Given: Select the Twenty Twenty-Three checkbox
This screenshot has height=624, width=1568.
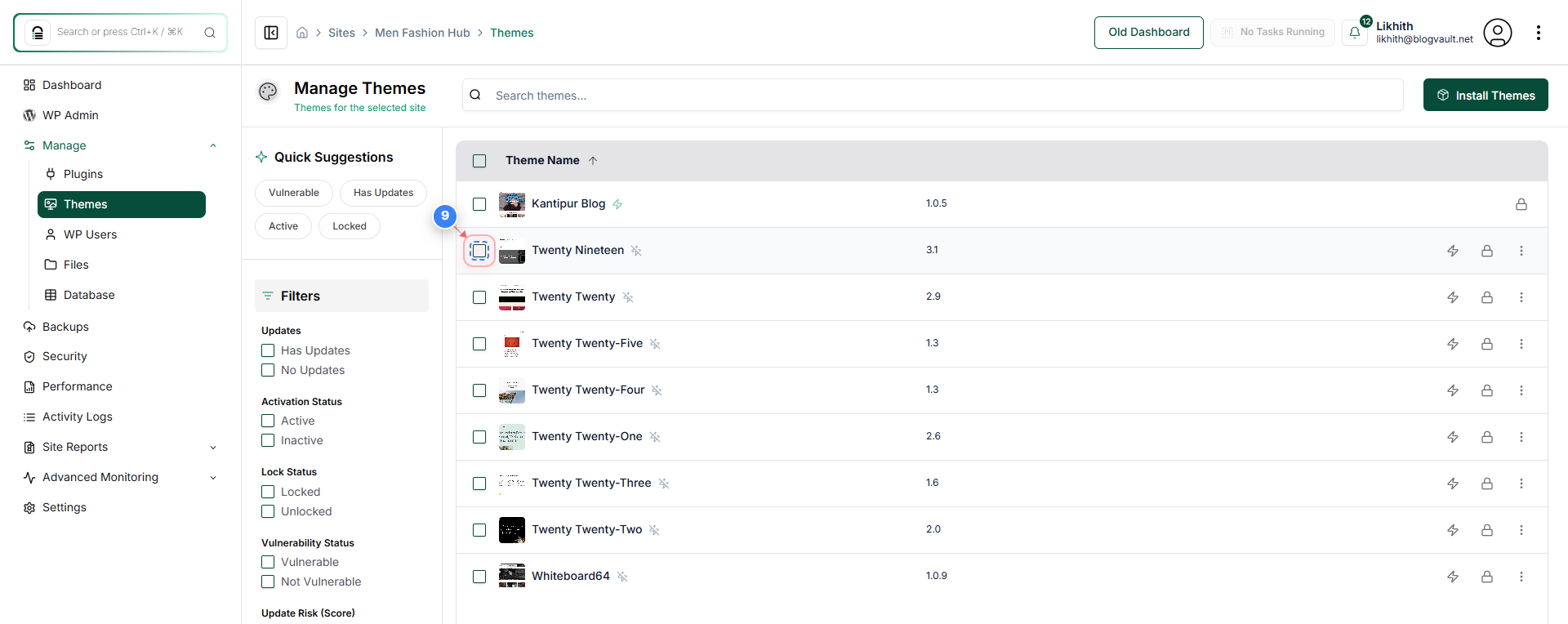Looking at the screenshot, I should (x=479, y=484).
